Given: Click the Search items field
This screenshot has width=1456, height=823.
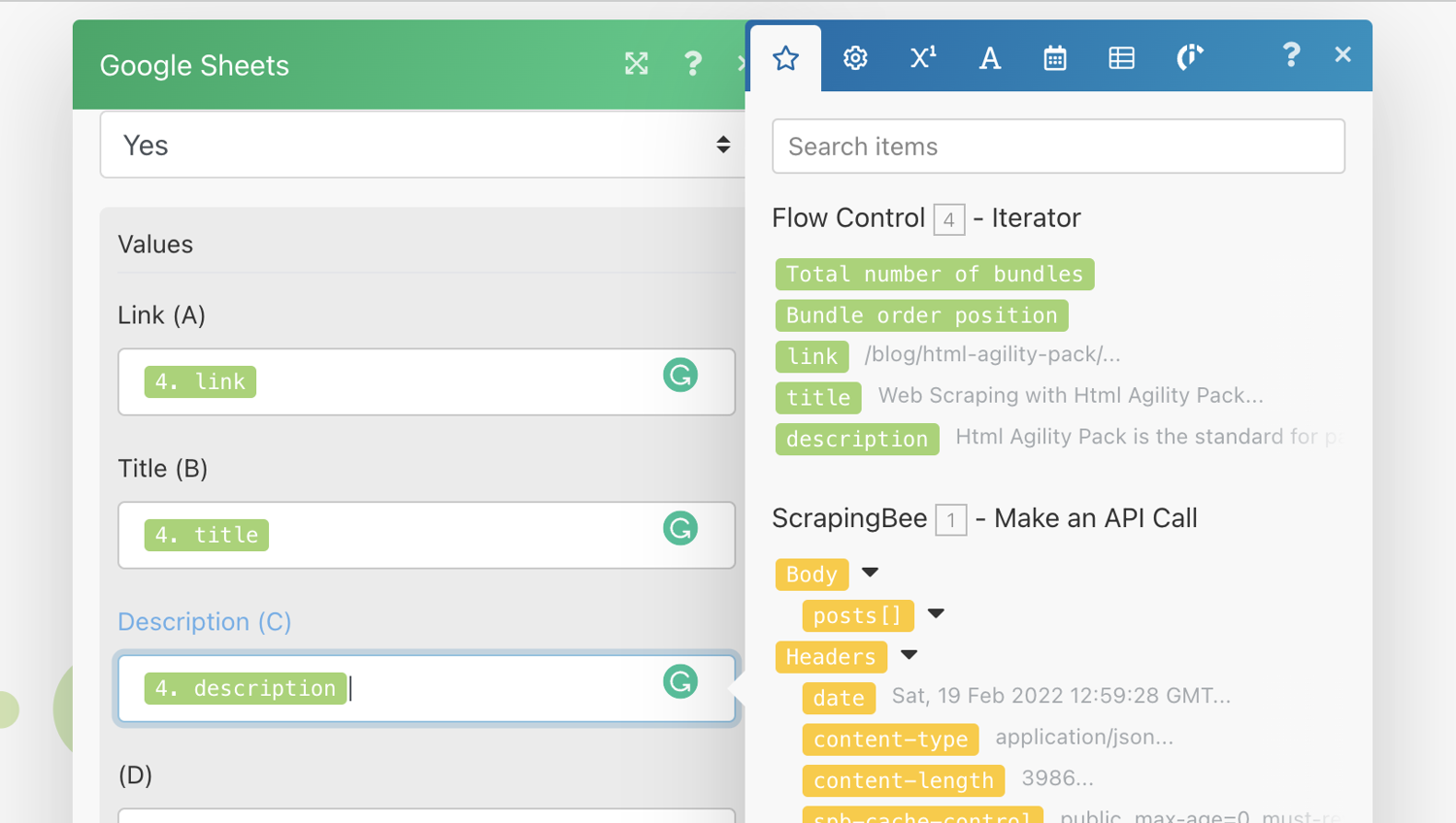Looking at the screenshot, I should [x=1058, y=147].
